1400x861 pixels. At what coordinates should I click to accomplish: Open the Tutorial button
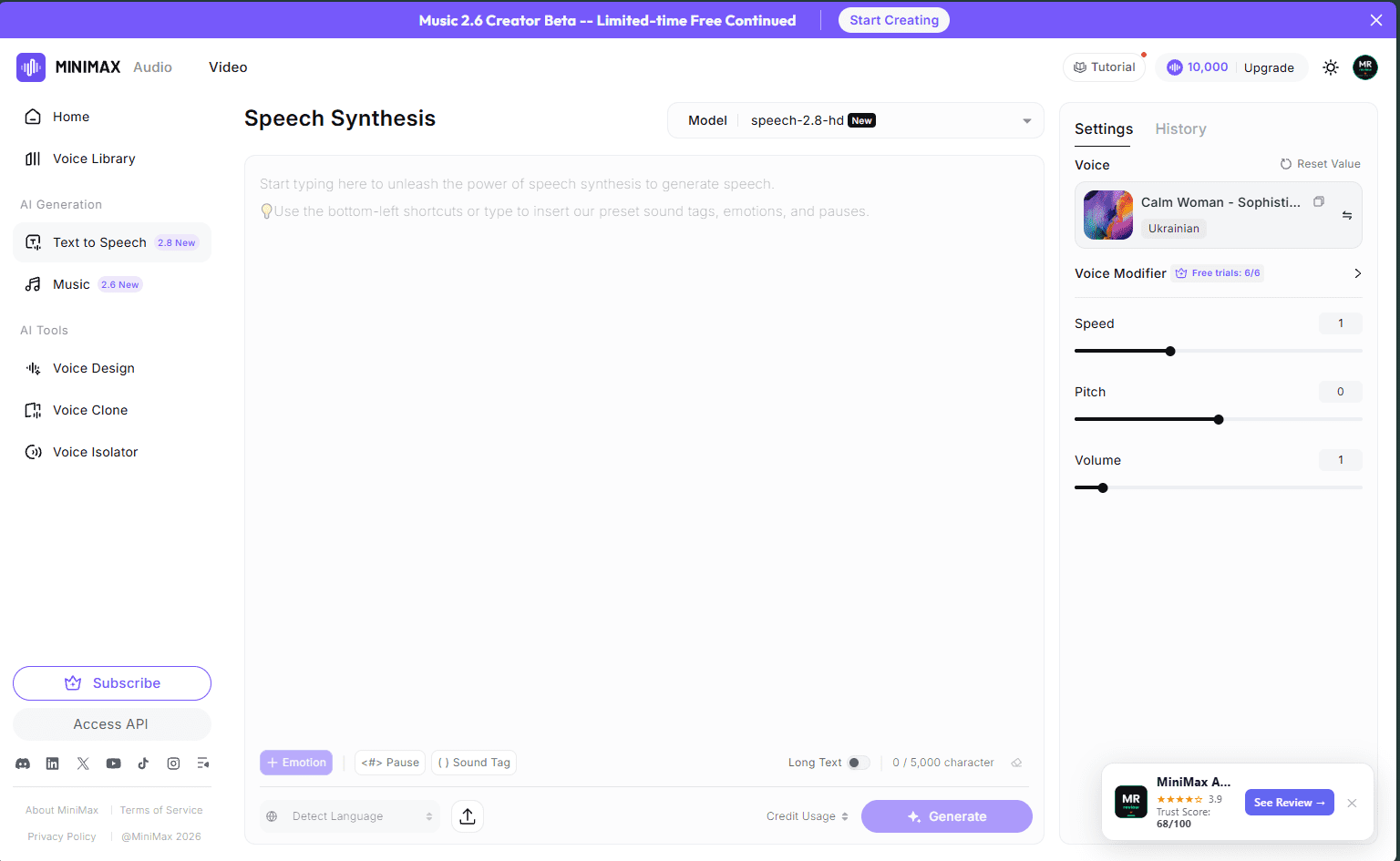pos(1104,67)
